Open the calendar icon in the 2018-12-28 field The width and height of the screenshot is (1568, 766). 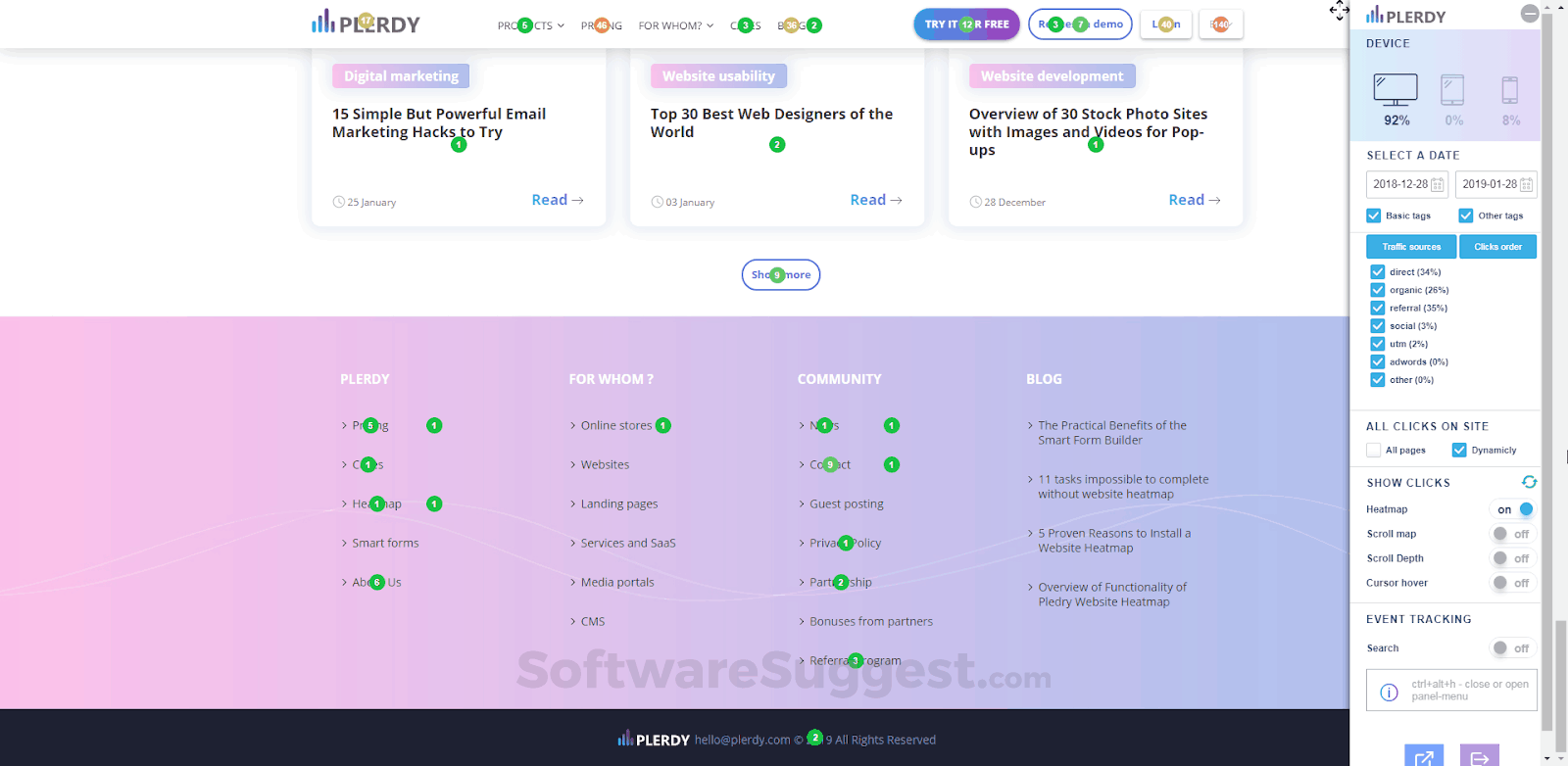pyautogui.click(x=1438, y=184)
